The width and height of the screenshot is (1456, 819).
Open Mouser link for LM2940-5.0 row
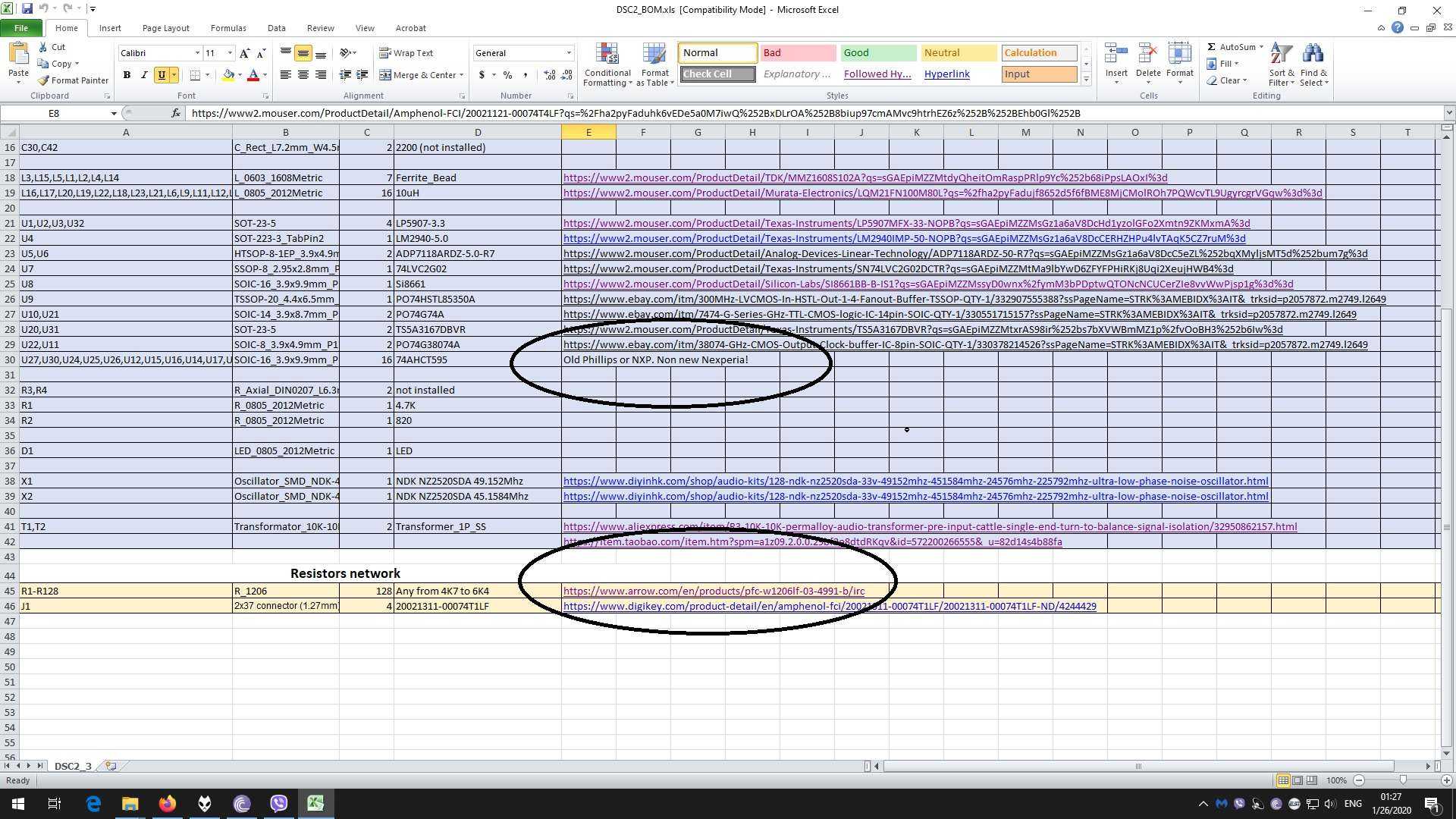(904, 238)
